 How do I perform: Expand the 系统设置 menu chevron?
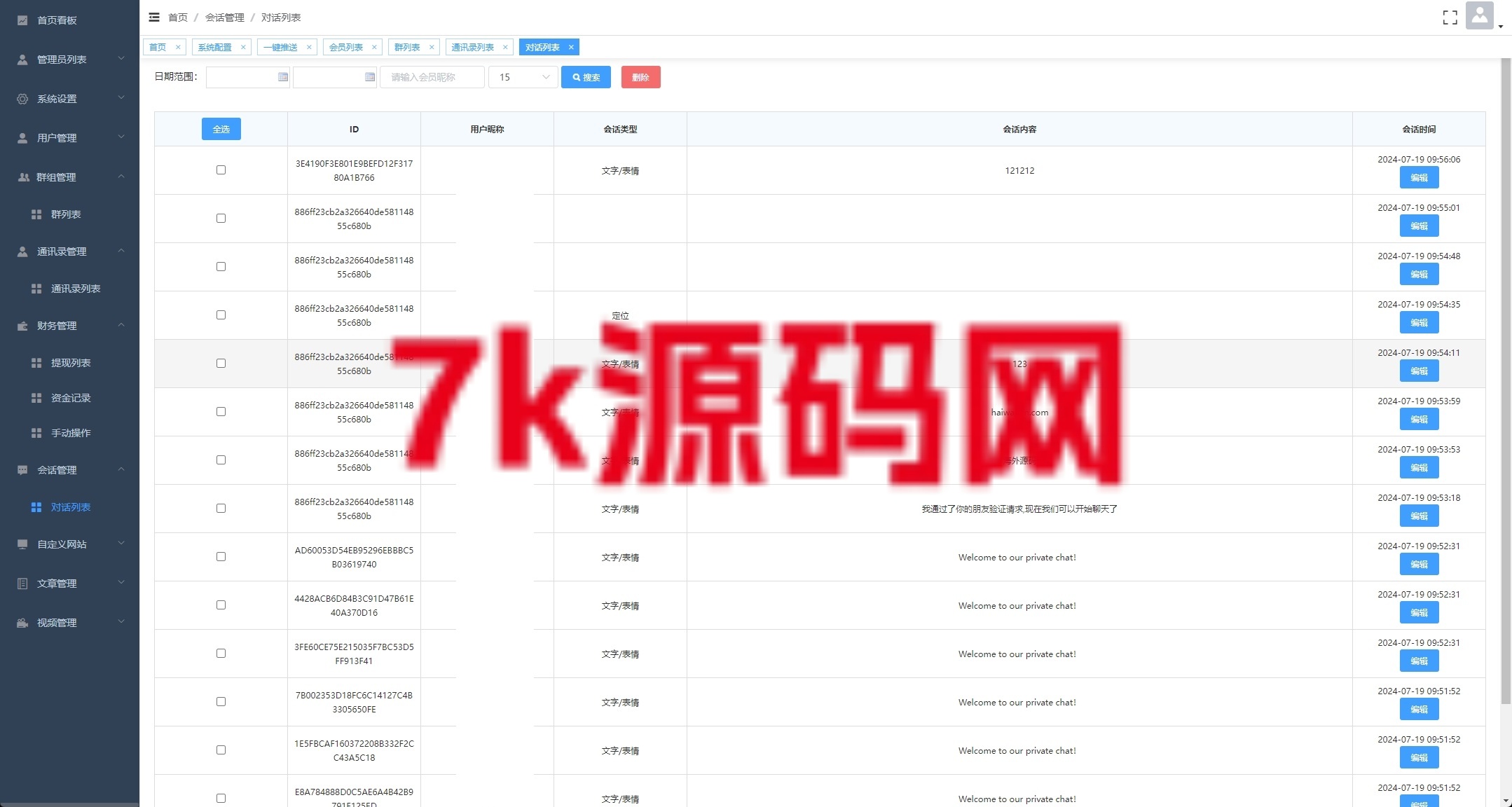pyautogui.click(x=121, y=98)
